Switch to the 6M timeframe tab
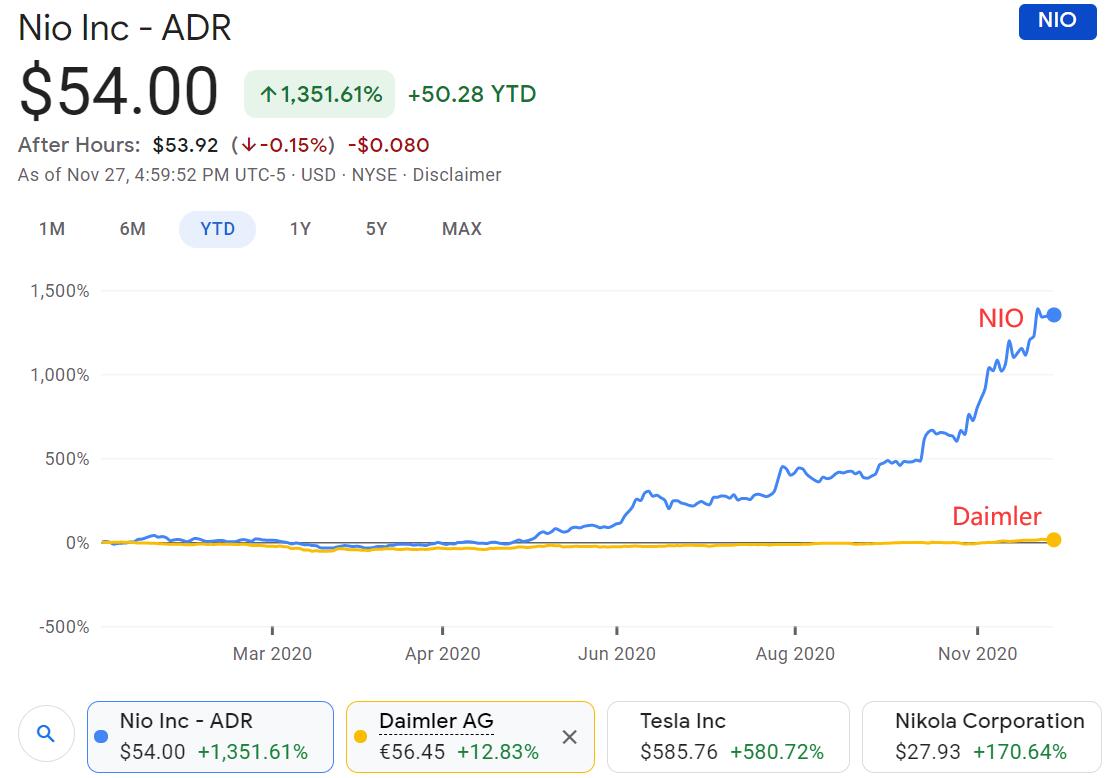This screenshot has height=778, width=1109. [x=132, y=229]
